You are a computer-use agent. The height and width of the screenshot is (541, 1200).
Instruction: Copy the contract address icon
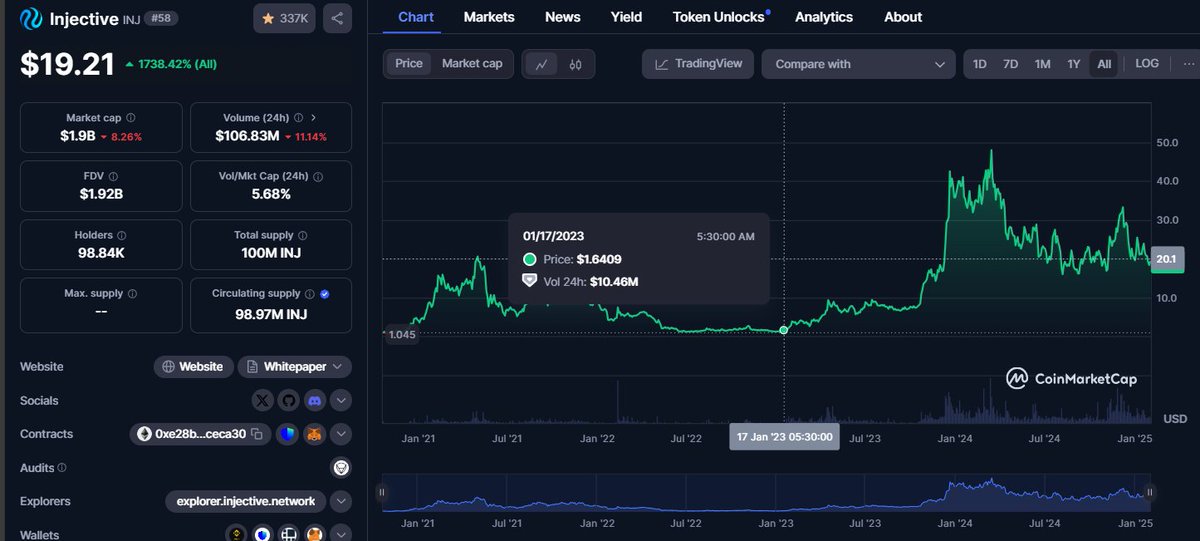pos(256,434)
